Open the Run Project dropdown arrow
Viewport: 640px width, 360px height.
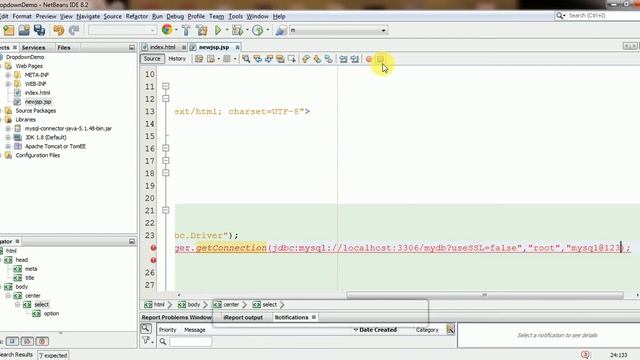tap(227, 30)
